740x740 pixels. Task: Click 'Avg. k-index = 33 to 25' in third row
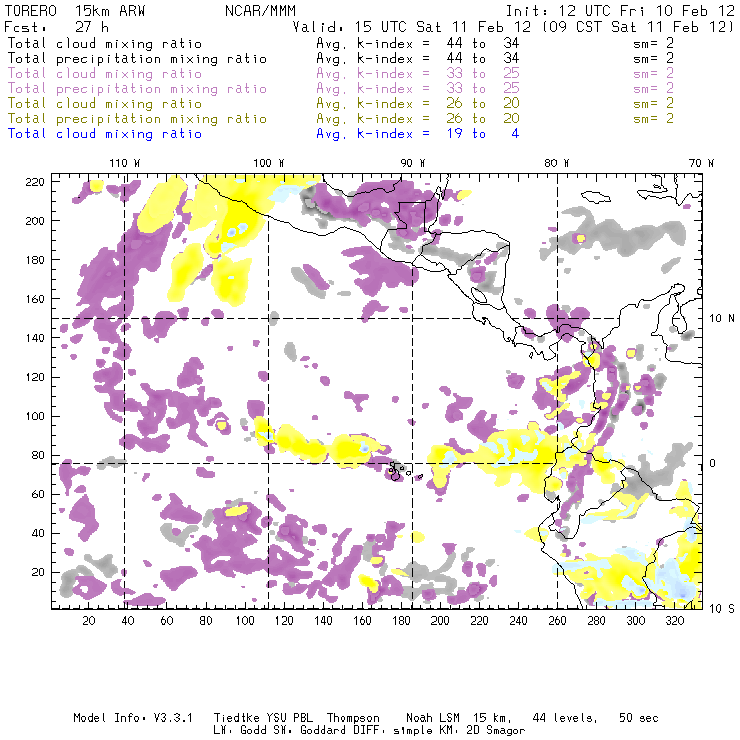click(418, 74)
